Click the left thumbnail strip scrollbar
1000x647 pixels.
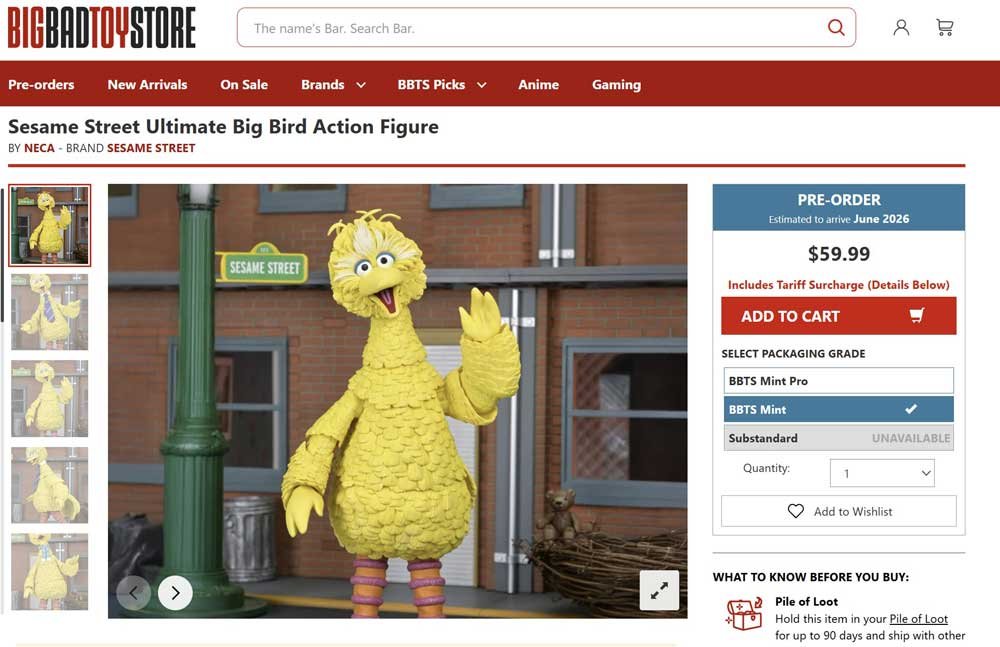pos(3,255)
